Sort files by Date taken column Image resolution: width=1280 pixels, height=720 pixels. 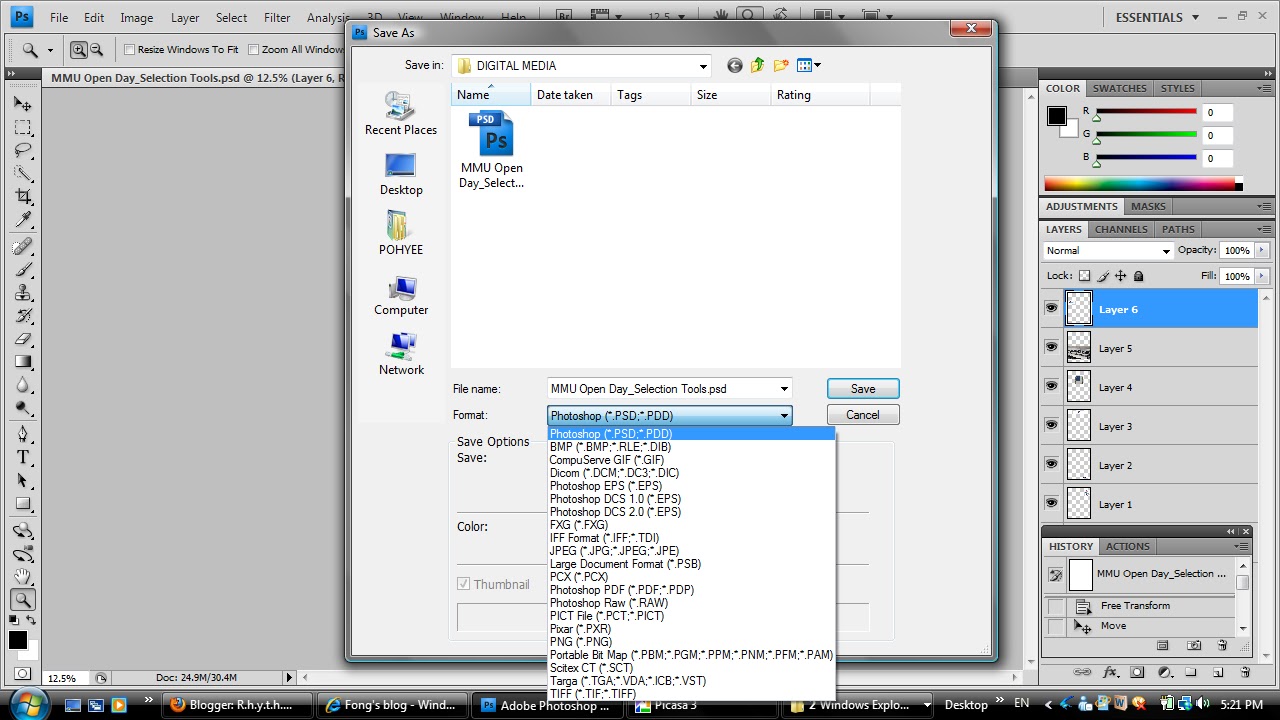570,95
